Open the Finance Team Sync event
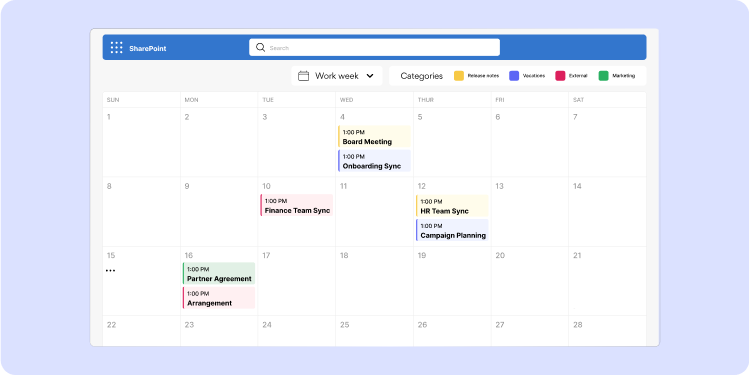This screenshot has height=375, width=749. tap(297, 205)
